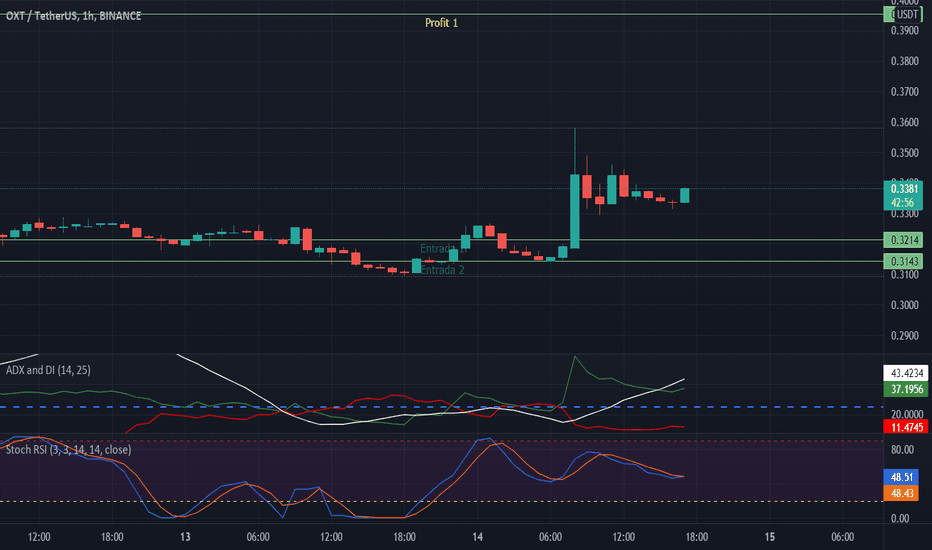Click the 0.00 Stoch RSI axis label
932x550 pixels.
tap(900, 518)
